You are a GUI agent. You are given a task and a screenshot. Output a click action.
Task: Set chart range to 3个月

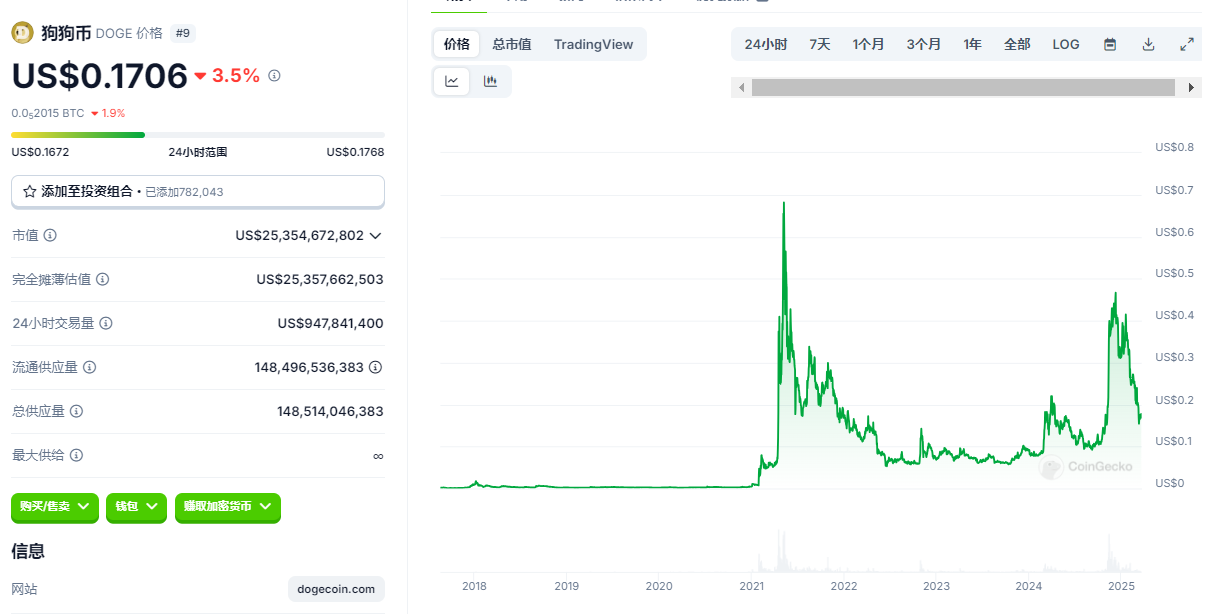(x=924, y=44)
